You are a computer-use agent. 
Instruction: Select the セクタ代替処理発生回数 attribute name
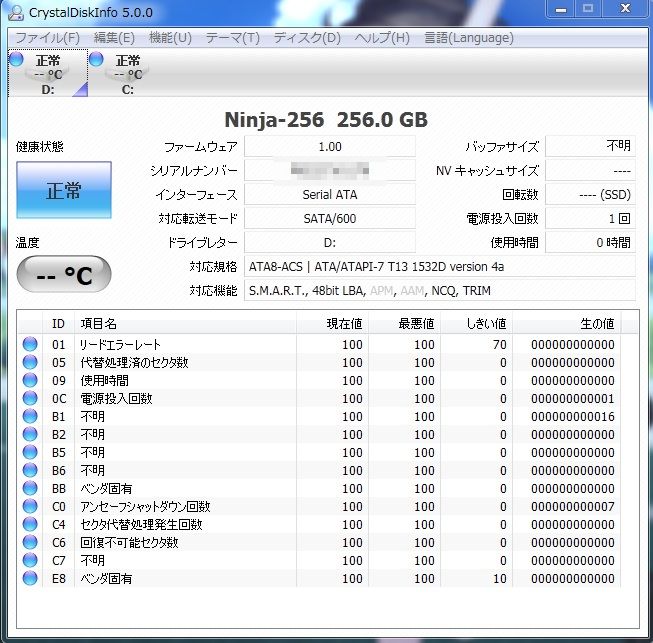click(x=141, y=524)
